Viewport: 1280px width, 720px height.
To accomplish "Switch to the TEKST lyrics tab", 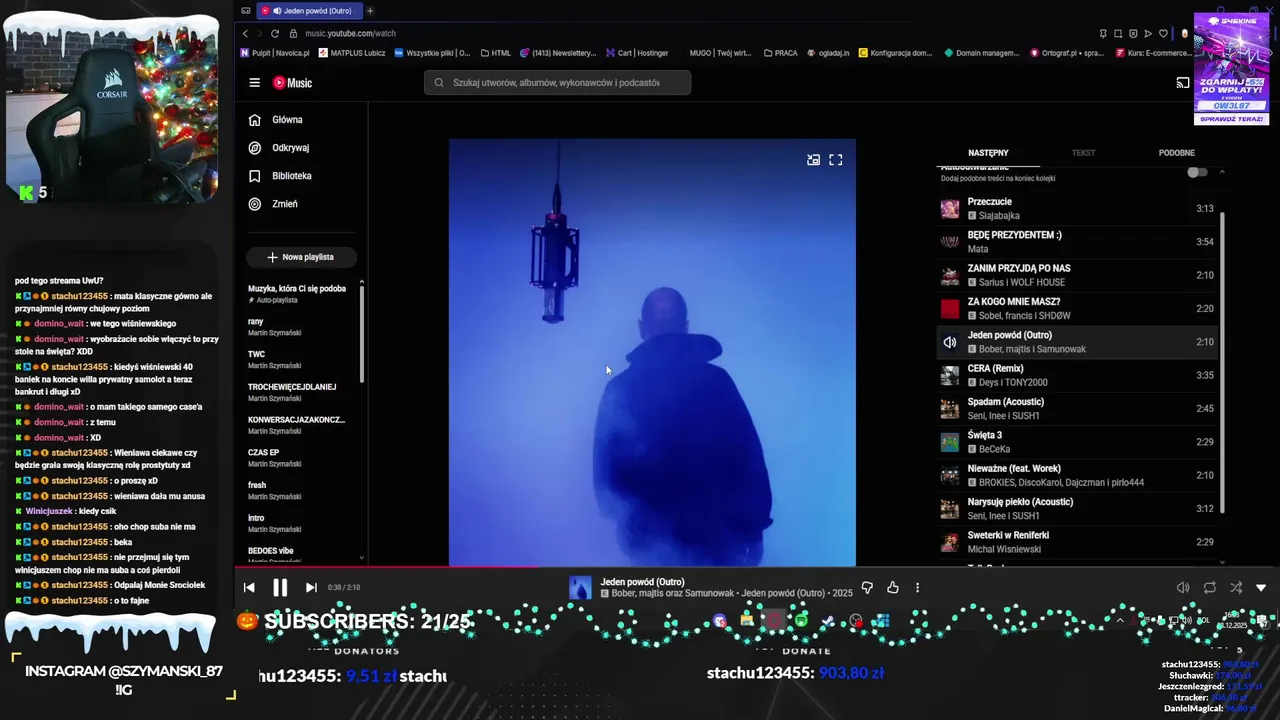I will [x=1083, y=153].
